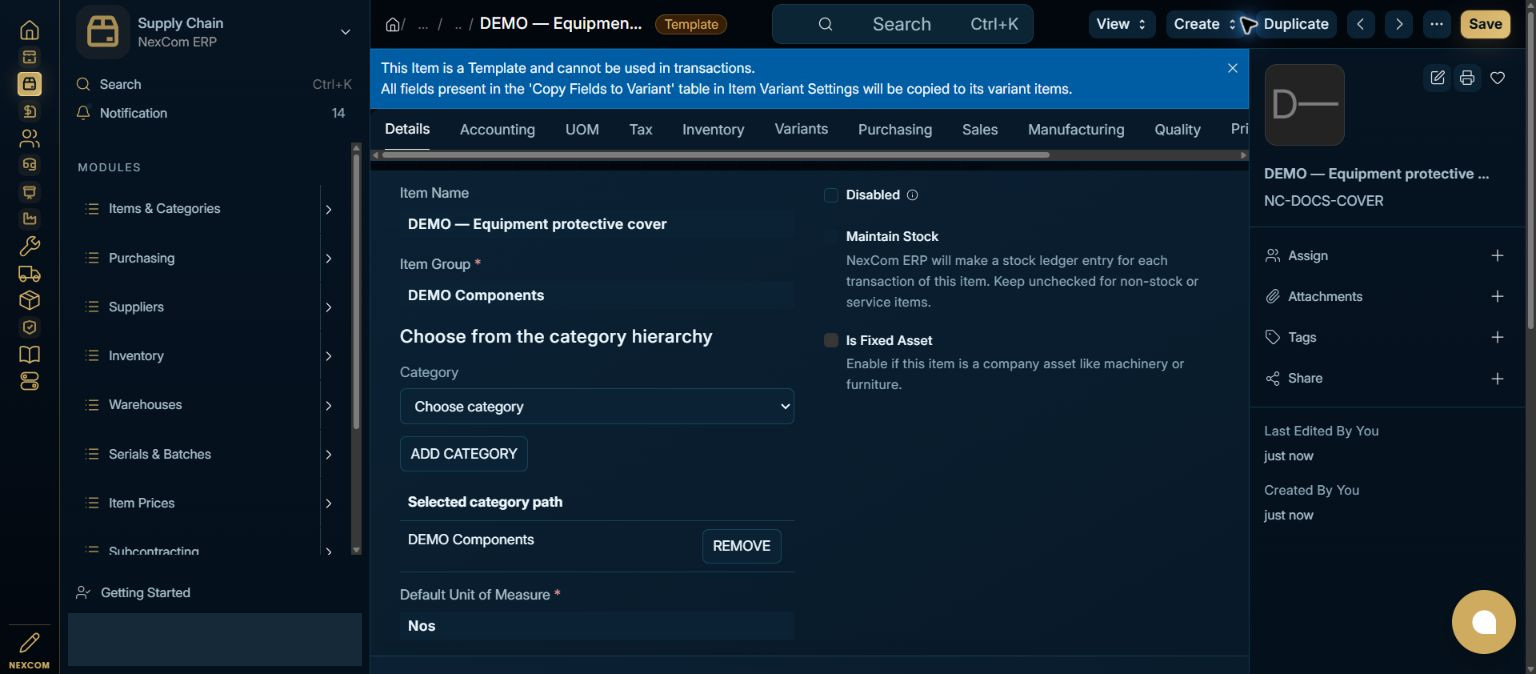
Task: Expand the Suppliers module
Action: click(x=328, y=307)
